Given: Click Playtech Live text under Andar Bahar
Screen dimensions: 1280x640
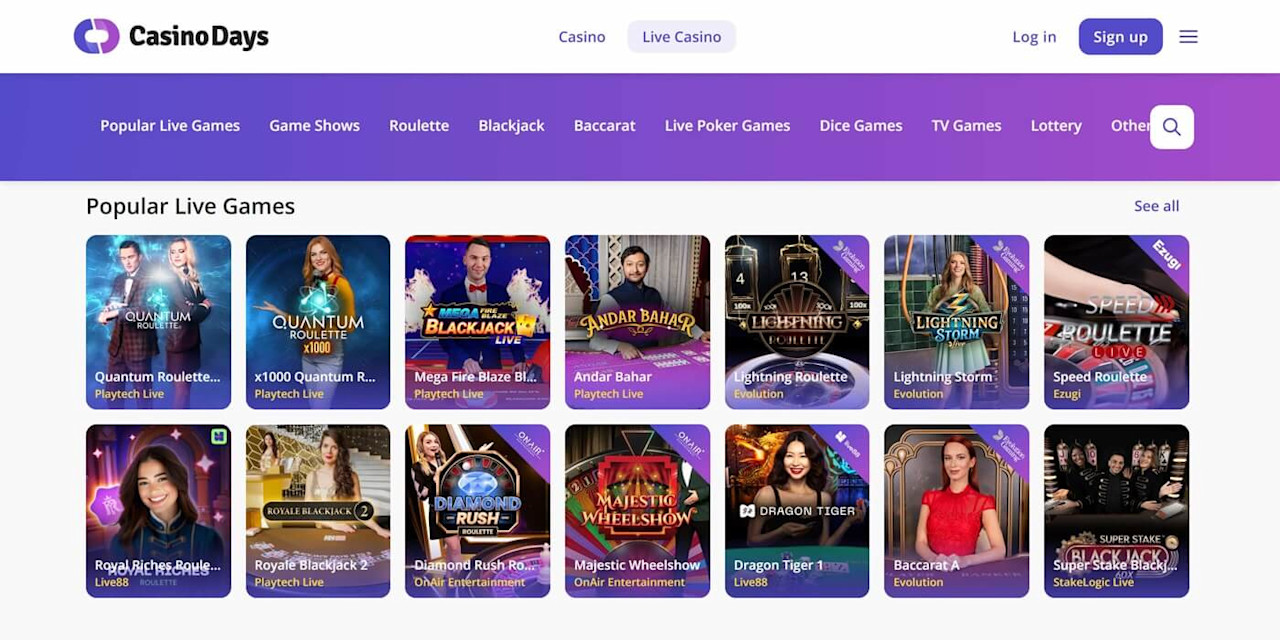Looking at the screenshot, I should [608, 394].
